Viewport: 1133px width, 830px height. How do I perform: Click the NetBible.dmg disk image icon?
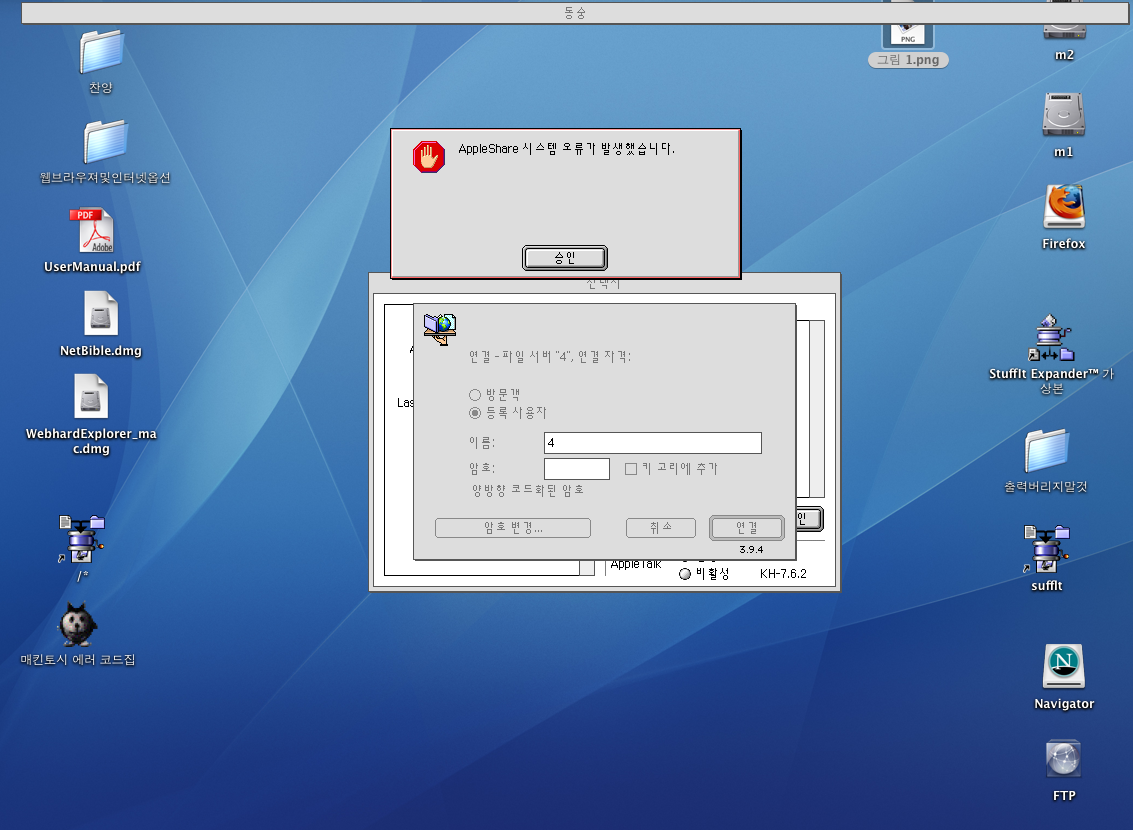pos(100,316)
